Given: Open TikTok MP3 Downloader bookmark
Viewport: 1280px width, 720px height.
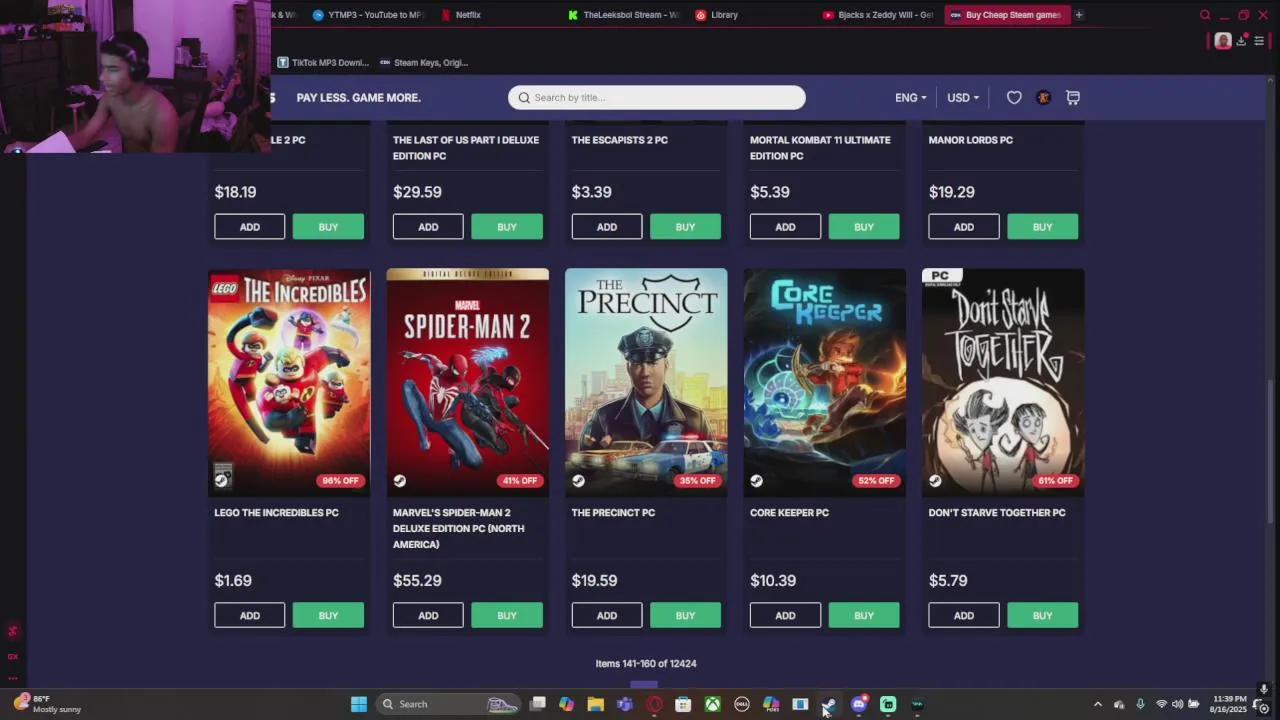Looking at the screenshot, I should 323,62.
